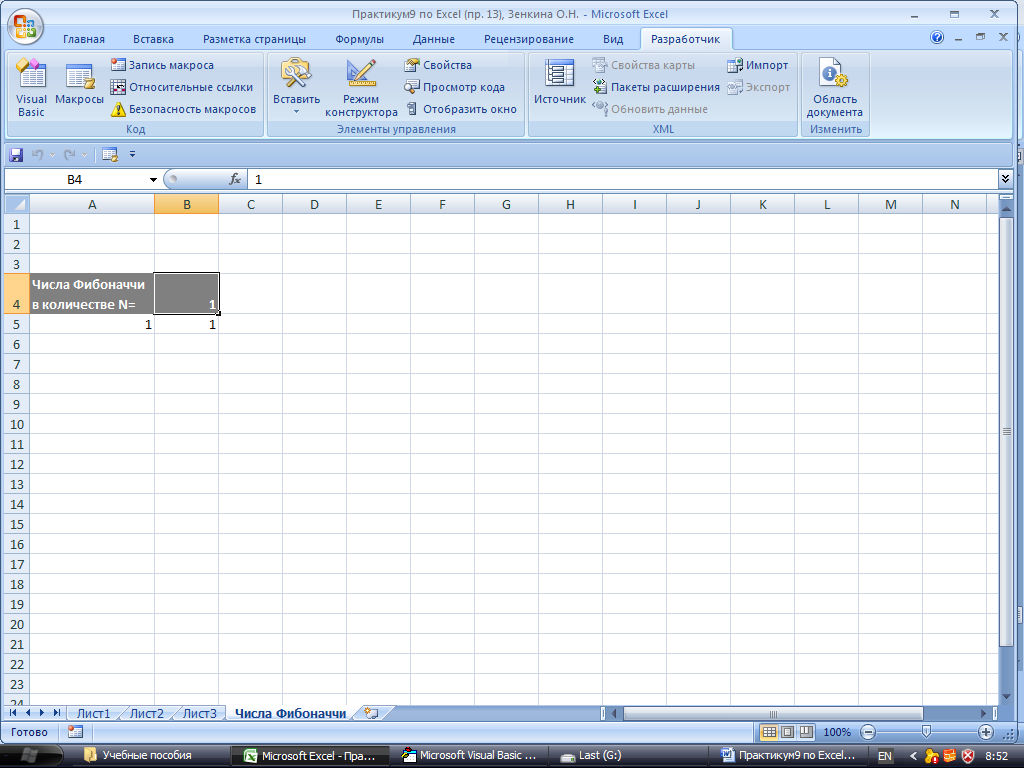Viewport: 1024px width, 768px height.
Task: Open Пакеты расширения dialog
Action: (x=656, y=87)
